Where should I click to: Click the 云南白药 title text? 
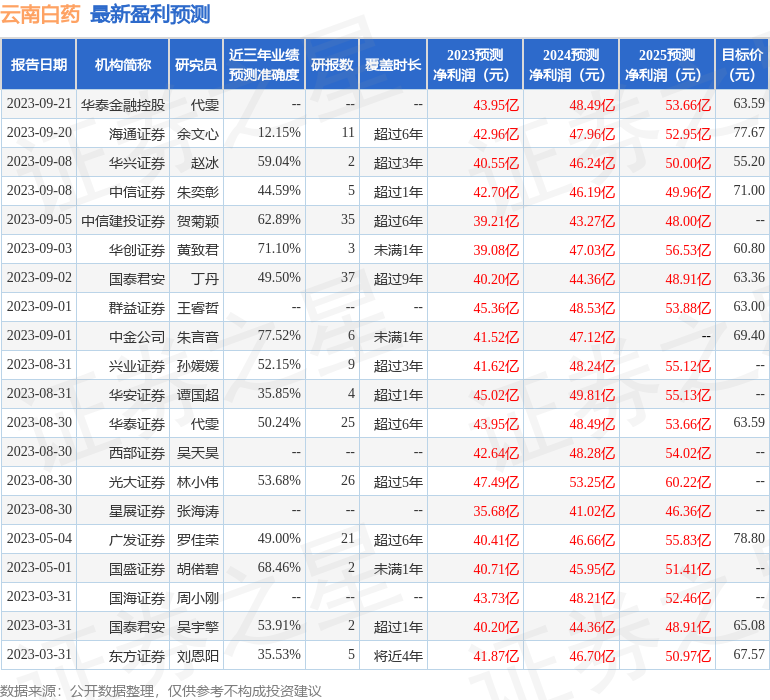40,14
